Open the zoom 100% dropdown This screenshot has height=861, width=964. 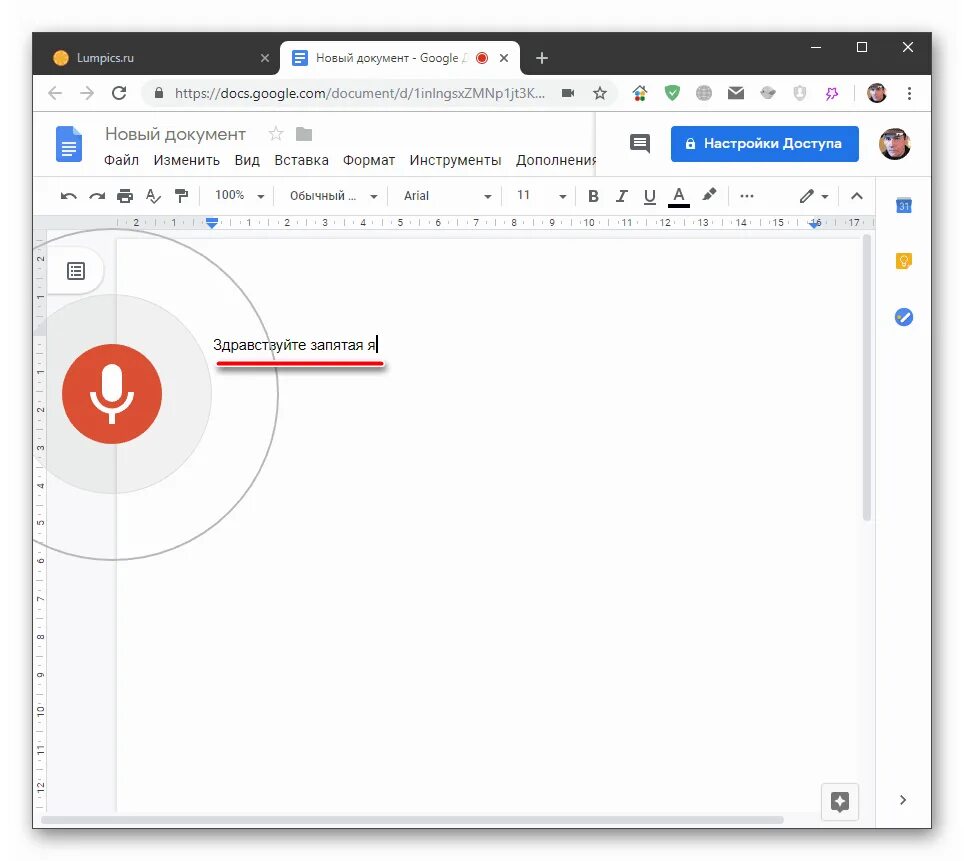click(239, 196)
